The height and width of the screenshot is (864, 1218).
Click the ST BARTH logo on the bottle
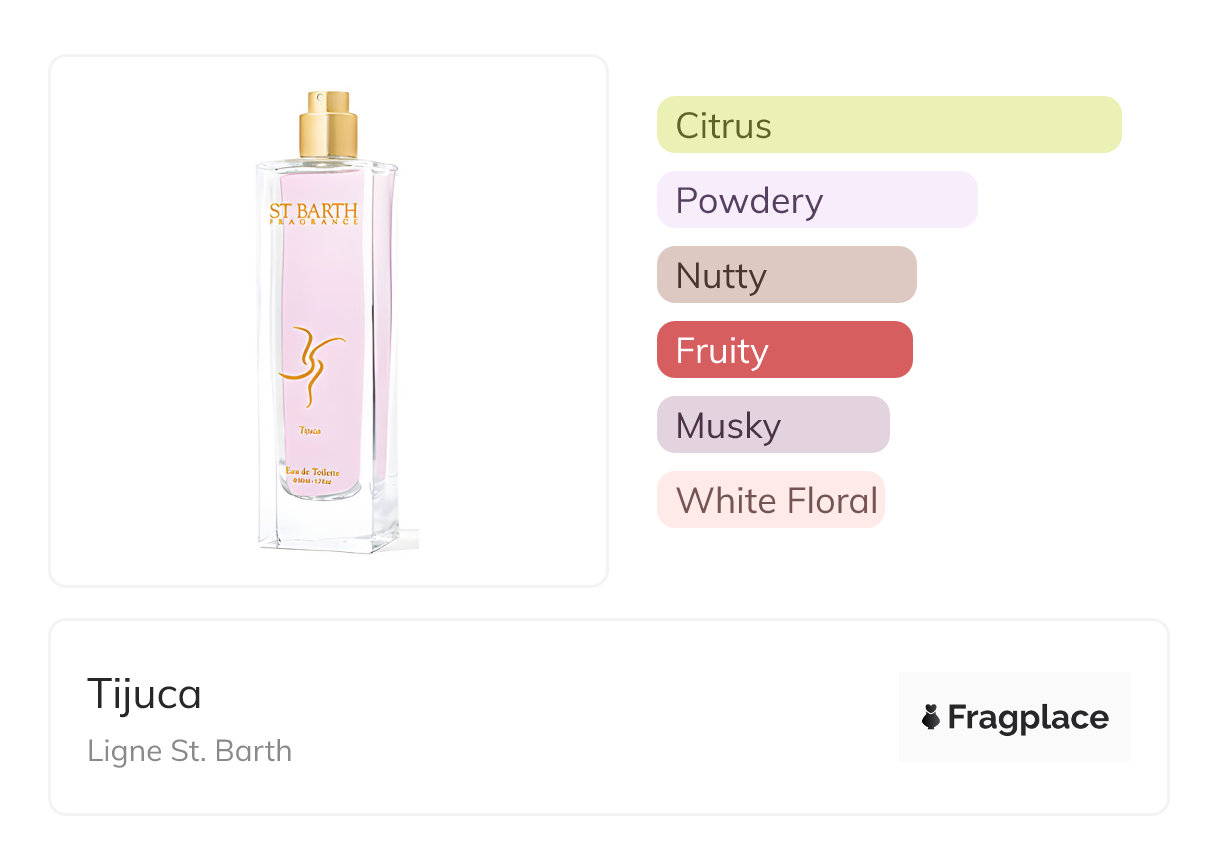(314, 211)
